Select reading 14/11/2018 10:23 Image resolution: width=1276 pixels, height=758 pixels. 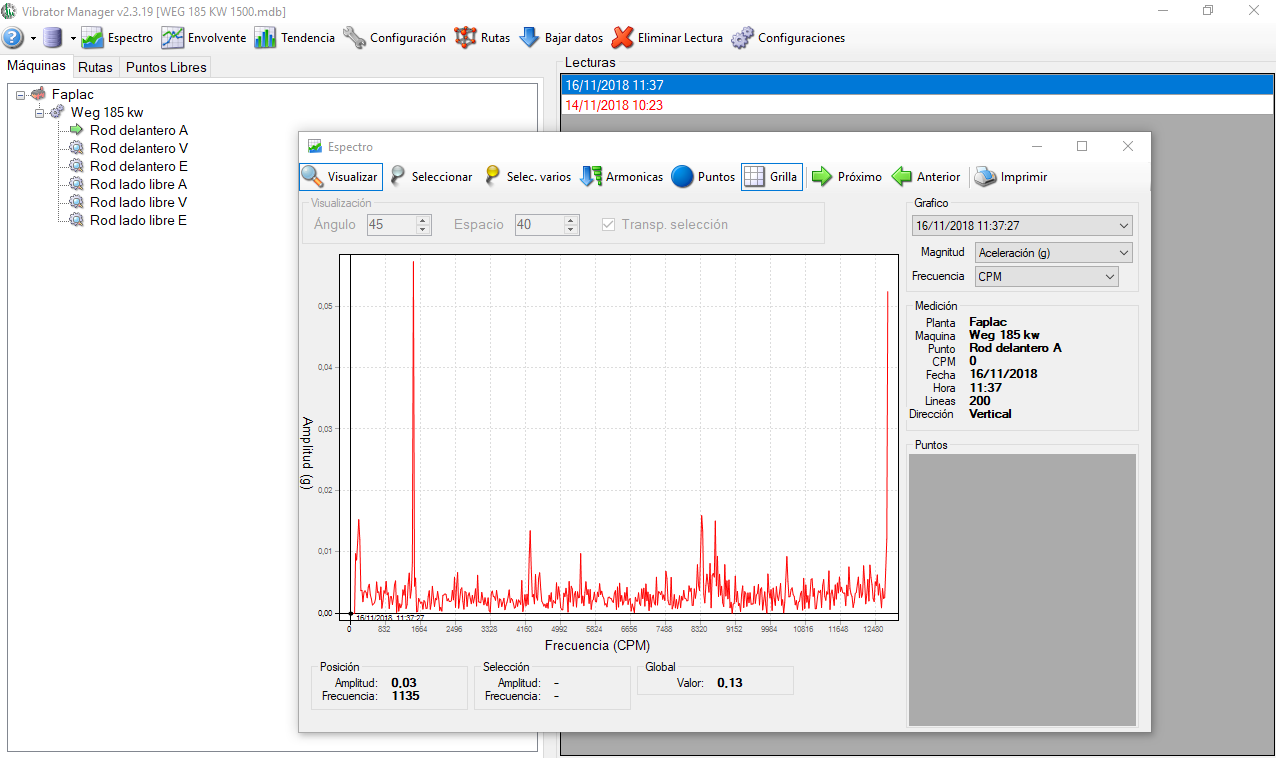(x=614, y=105)
